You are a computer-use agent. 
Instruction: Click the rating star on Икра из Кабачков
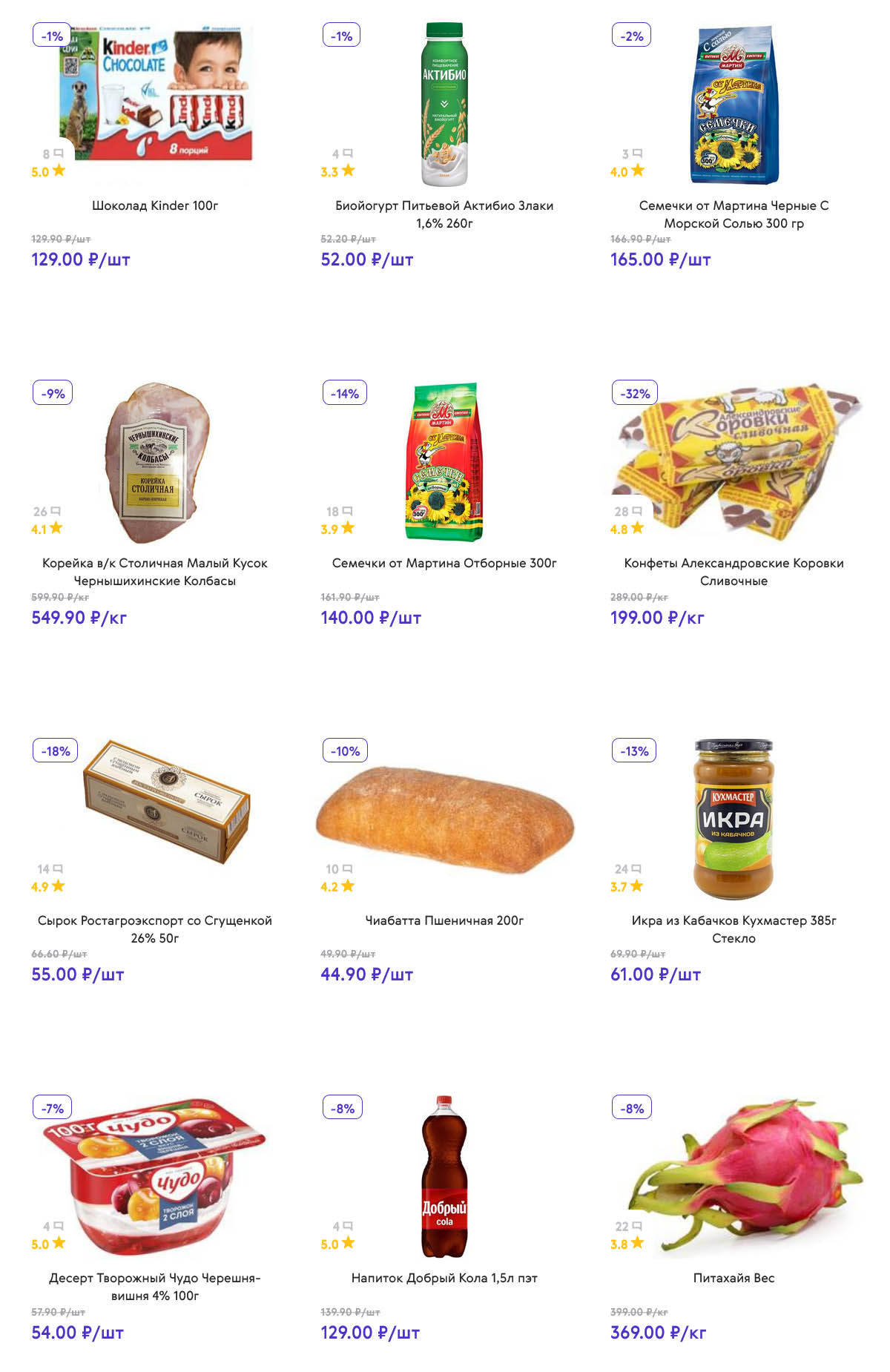tap(636, 885)
